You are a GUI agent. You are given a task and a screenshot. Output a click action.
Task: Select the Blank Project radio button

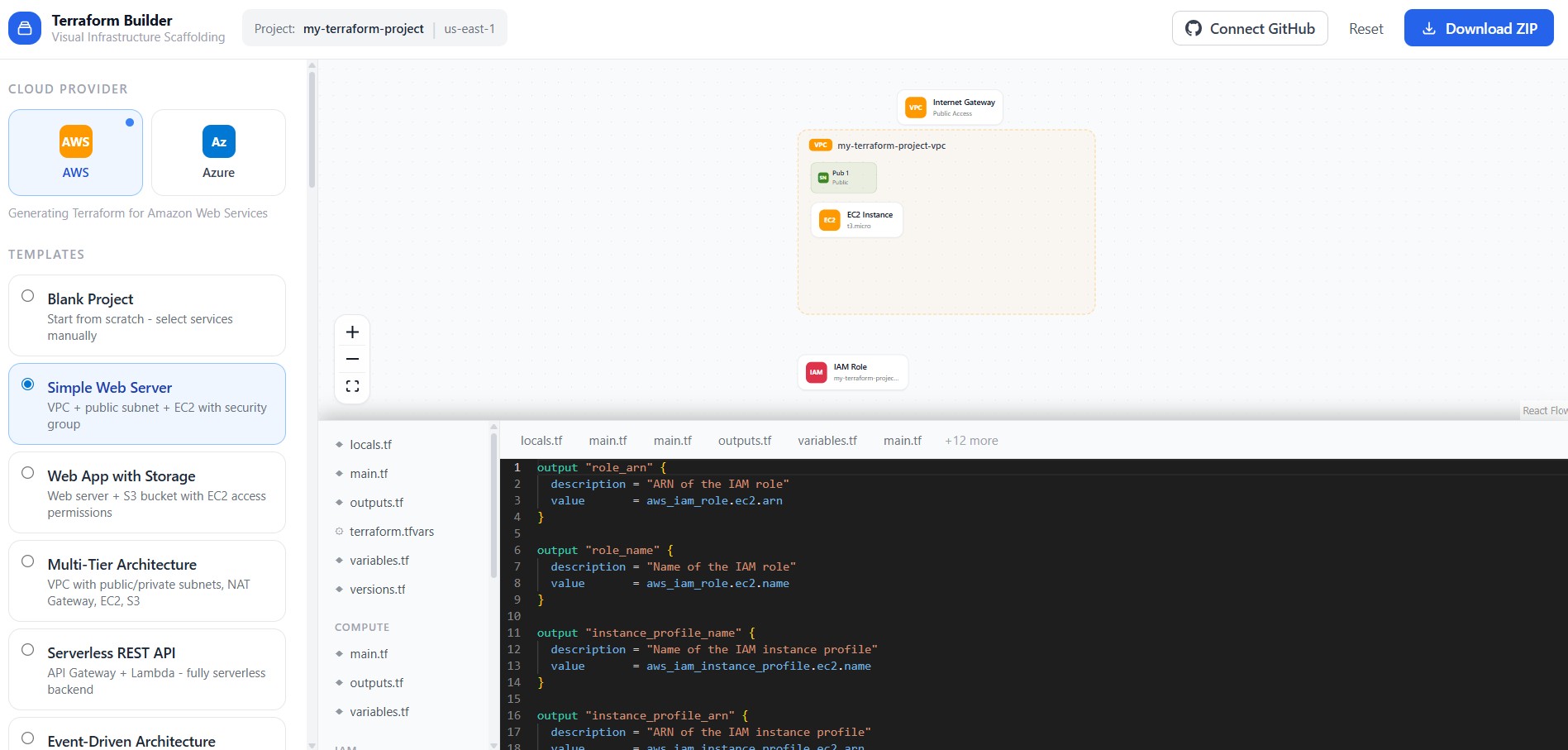pos(28,296)
